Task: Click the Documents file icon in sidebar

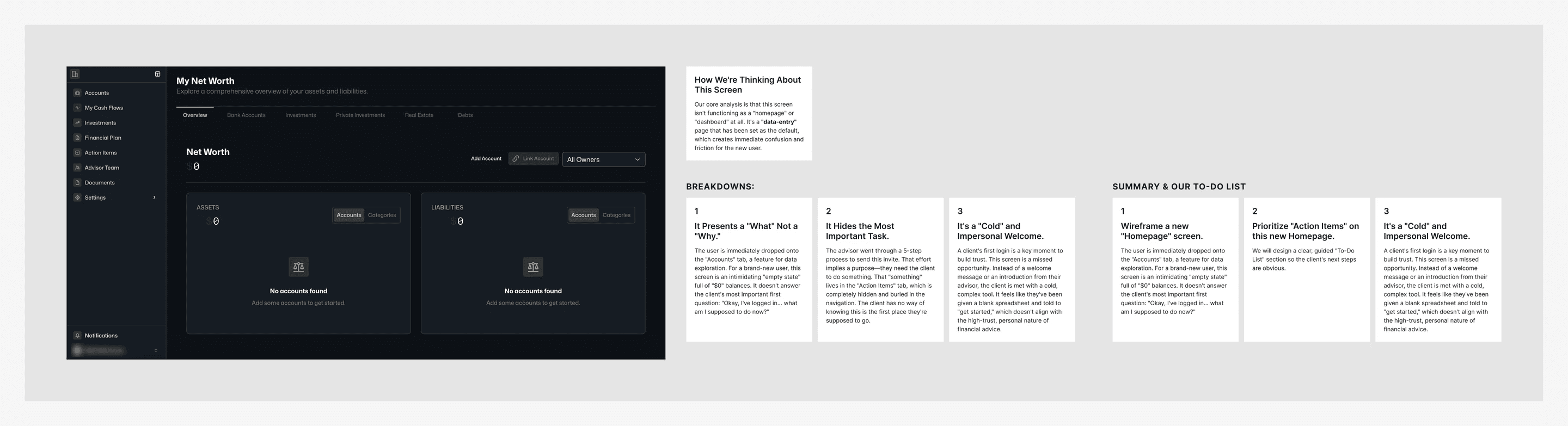Action: pos(77,183)
